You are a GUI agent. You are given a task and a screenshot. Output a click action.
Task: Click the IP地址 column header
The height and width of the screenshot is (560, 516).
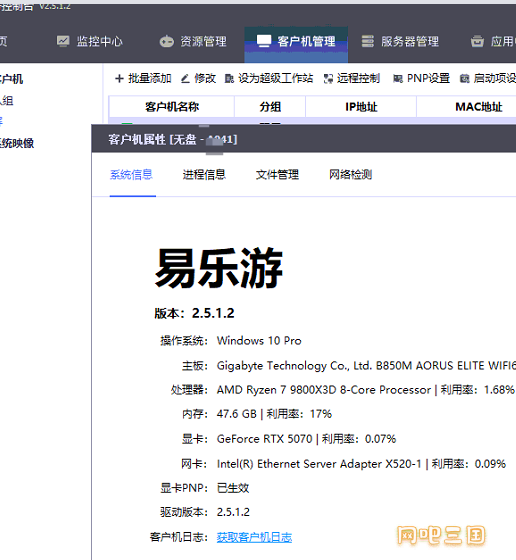[x=361, y=106]
